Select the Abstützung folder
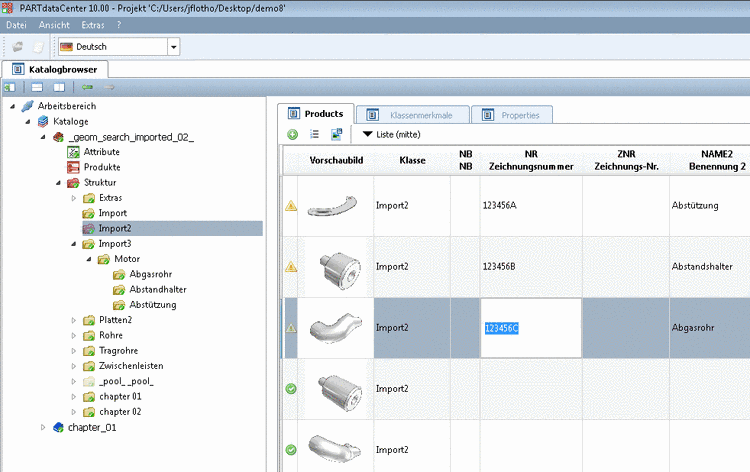 pos(153,305)
